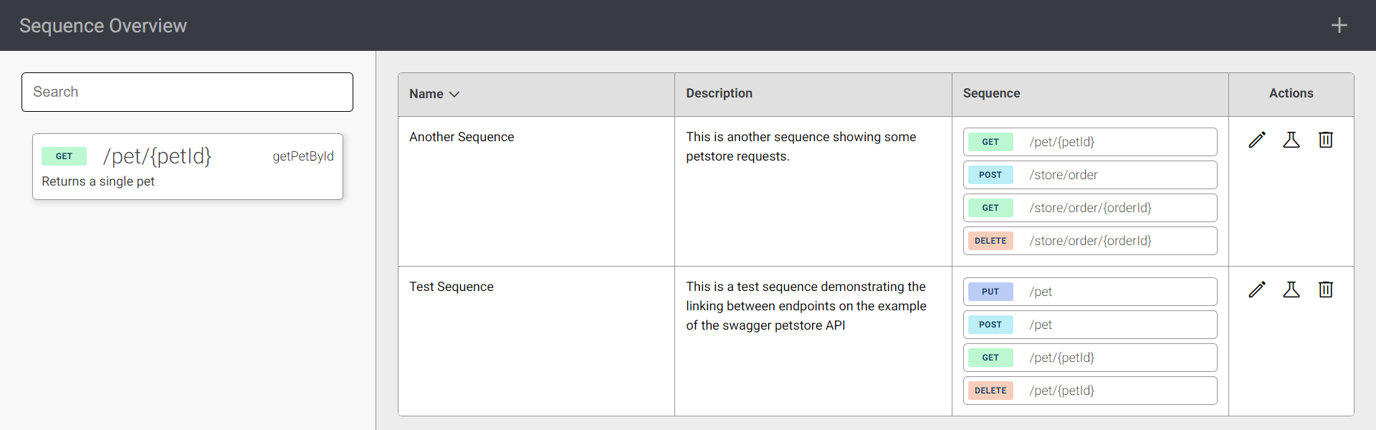Viewport: 1376px width, 430px height.
Task: Select GET /store/order/{orderId} step
Action: pyautogui.click(x=1090, y=208)
